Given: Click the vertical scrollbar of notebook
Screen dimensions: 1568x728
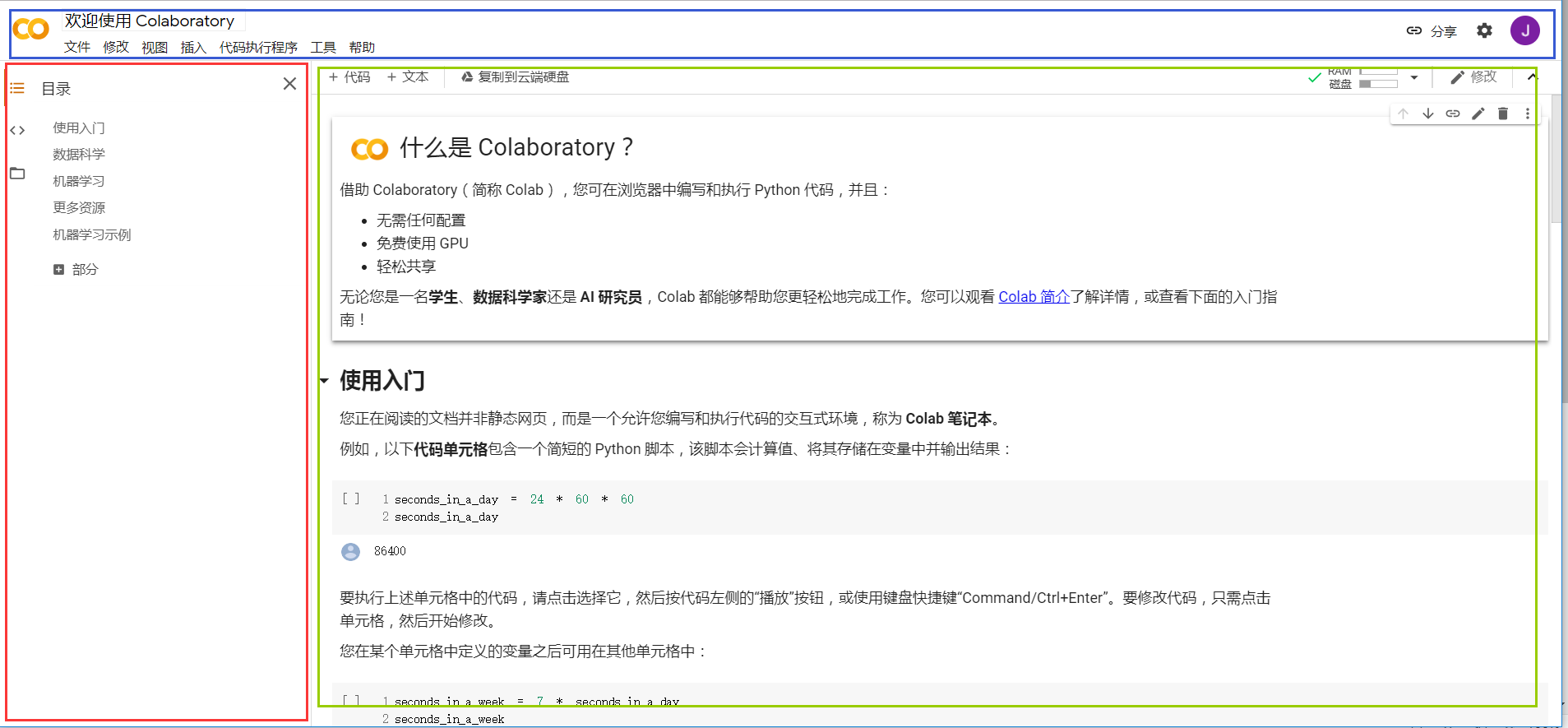Looking at the screenshot, I should point(1556,159).
